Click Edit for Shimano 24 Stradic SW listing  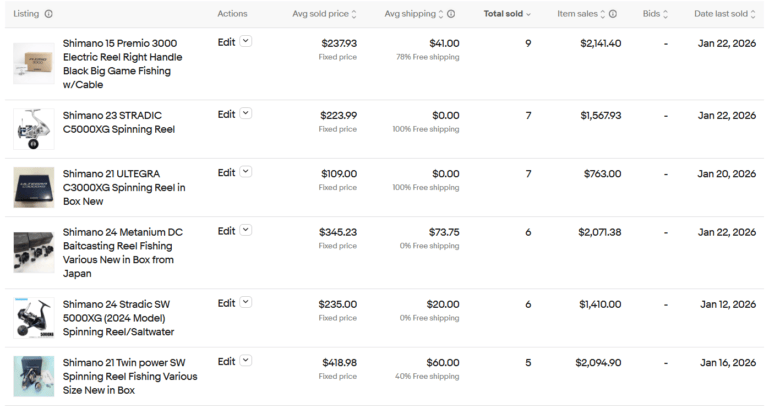point(227,303)
